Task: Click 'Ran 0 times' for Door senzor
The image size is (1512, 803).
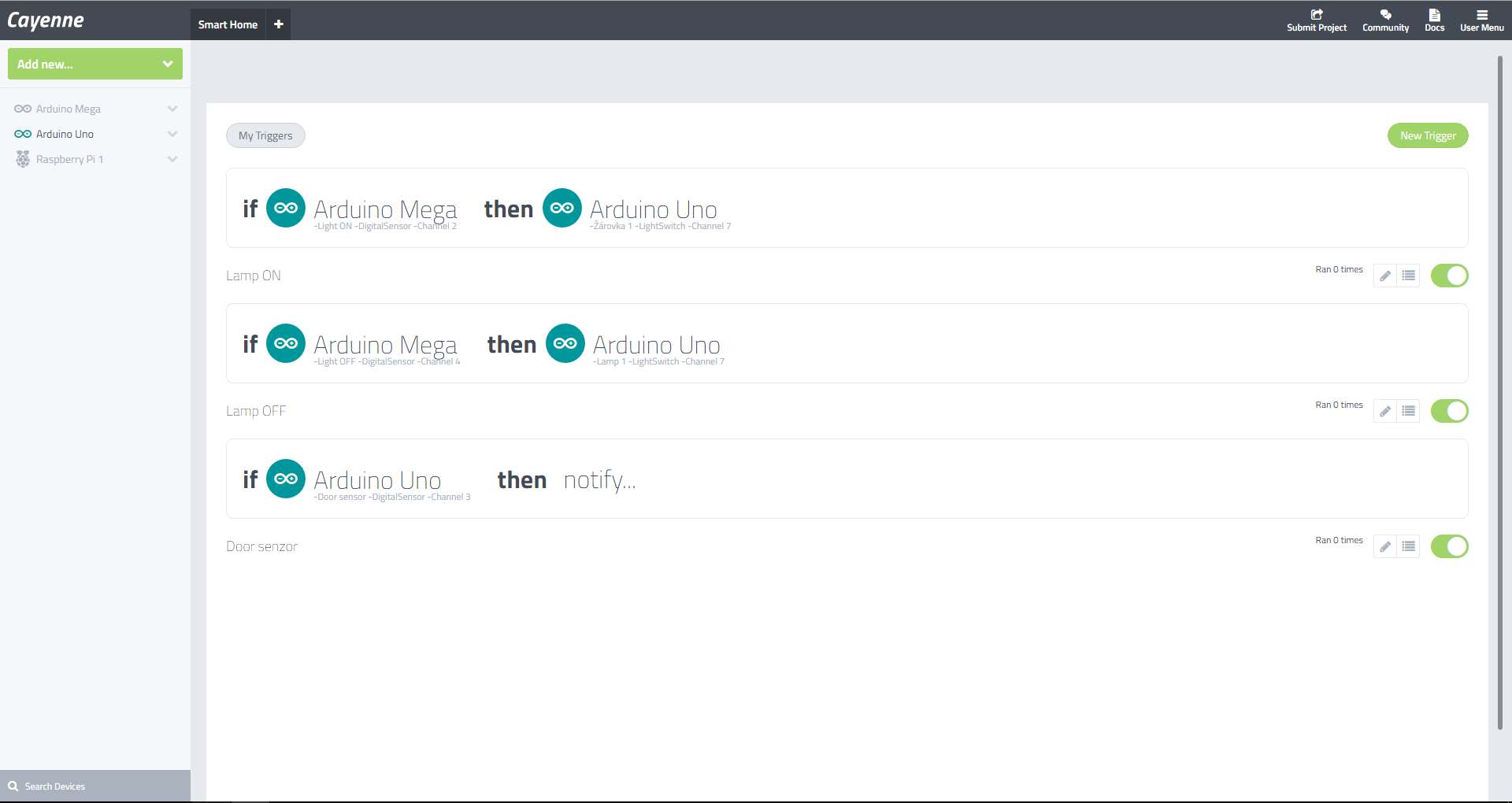Action: coord(1339,540)
